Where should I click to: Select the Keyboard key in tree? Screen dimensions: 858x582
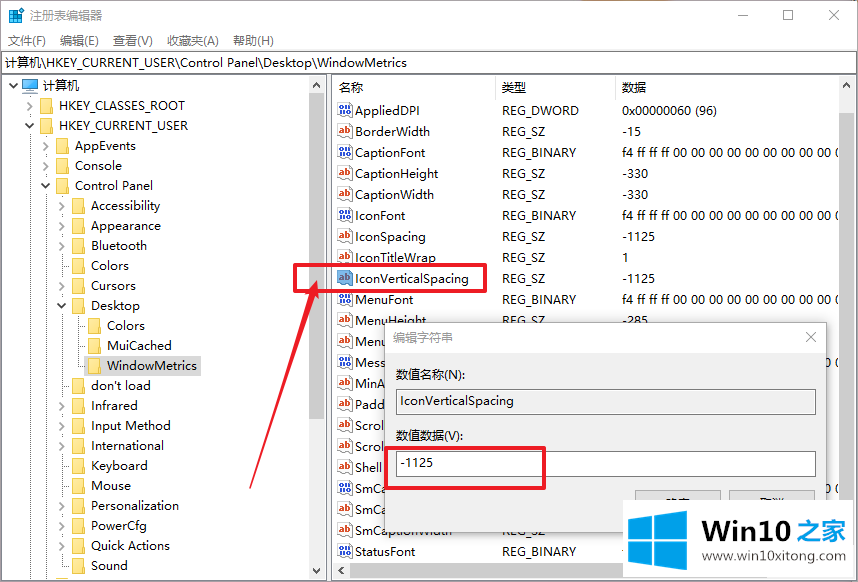(119, 466)
